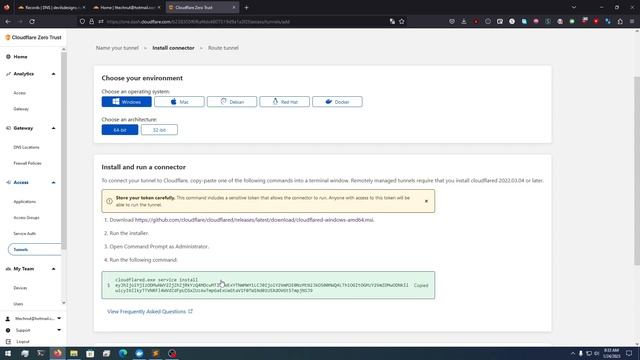Image resolution: width=640 pixels, height=360 pixels.
Task: Pick Docker as the environment
Action: pos(337,102)
